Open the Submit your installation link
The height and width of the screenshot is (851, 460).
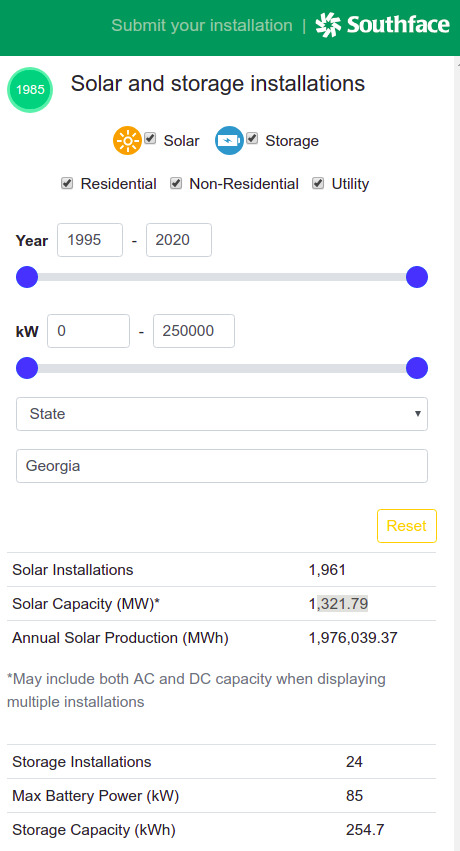[x=202, y=26]
